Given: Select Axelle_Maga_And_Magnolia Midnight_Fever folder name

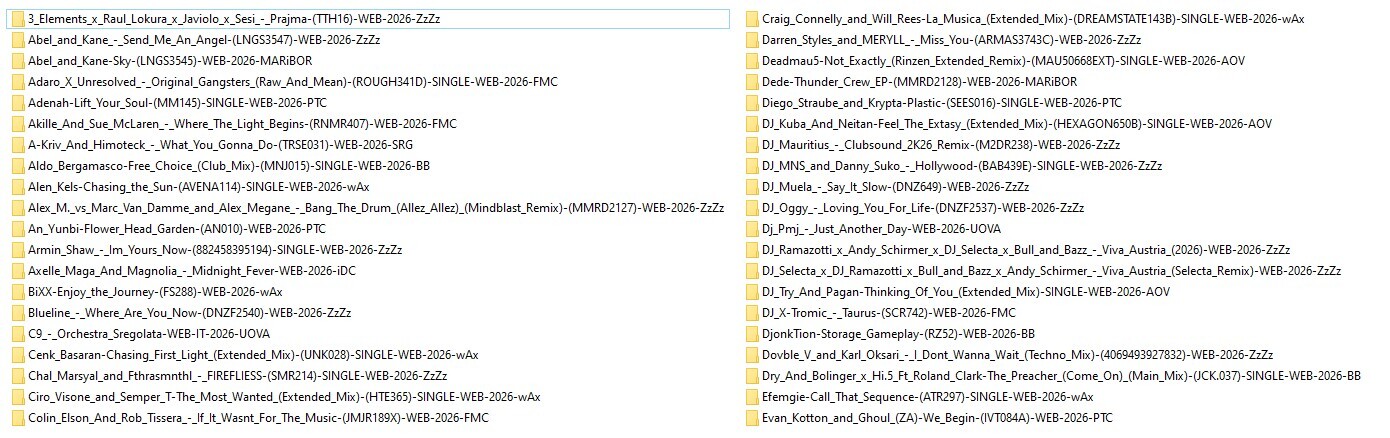Looking at the screenshot, I should [192, 271].
